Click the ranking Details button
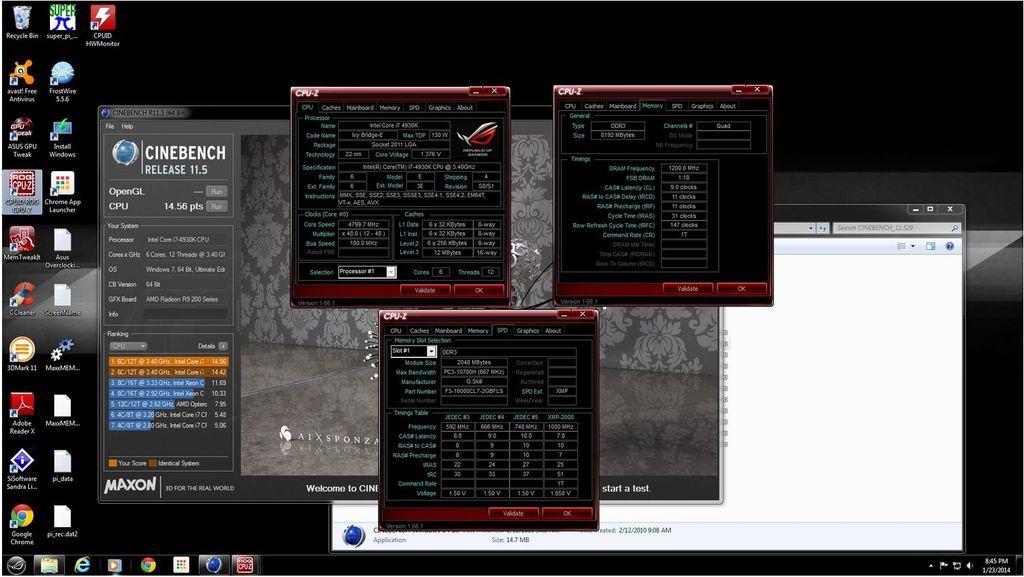 [223, 346]
